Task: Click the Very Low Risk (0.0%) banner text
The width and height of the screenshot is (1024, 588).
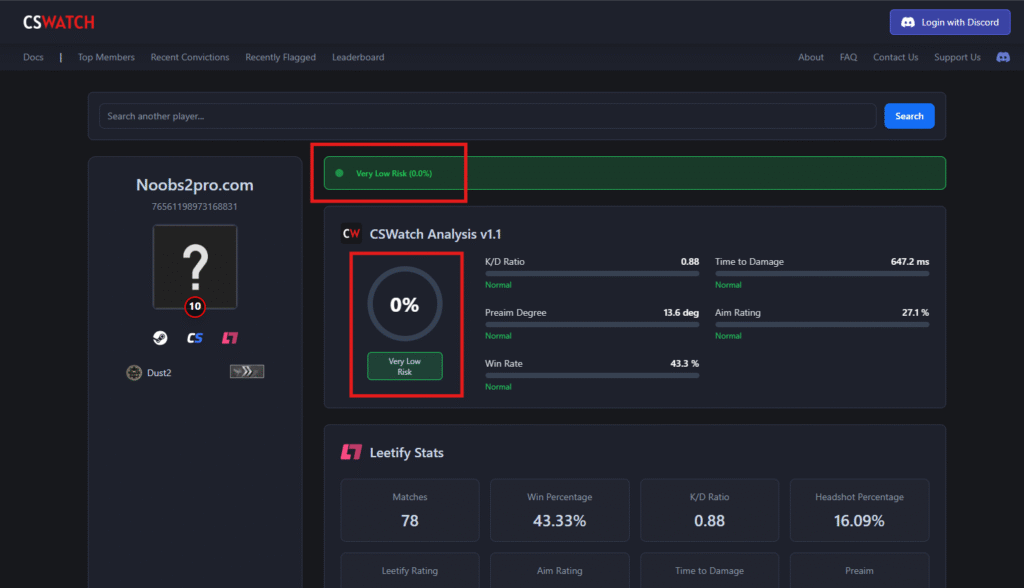Action: 394,174
